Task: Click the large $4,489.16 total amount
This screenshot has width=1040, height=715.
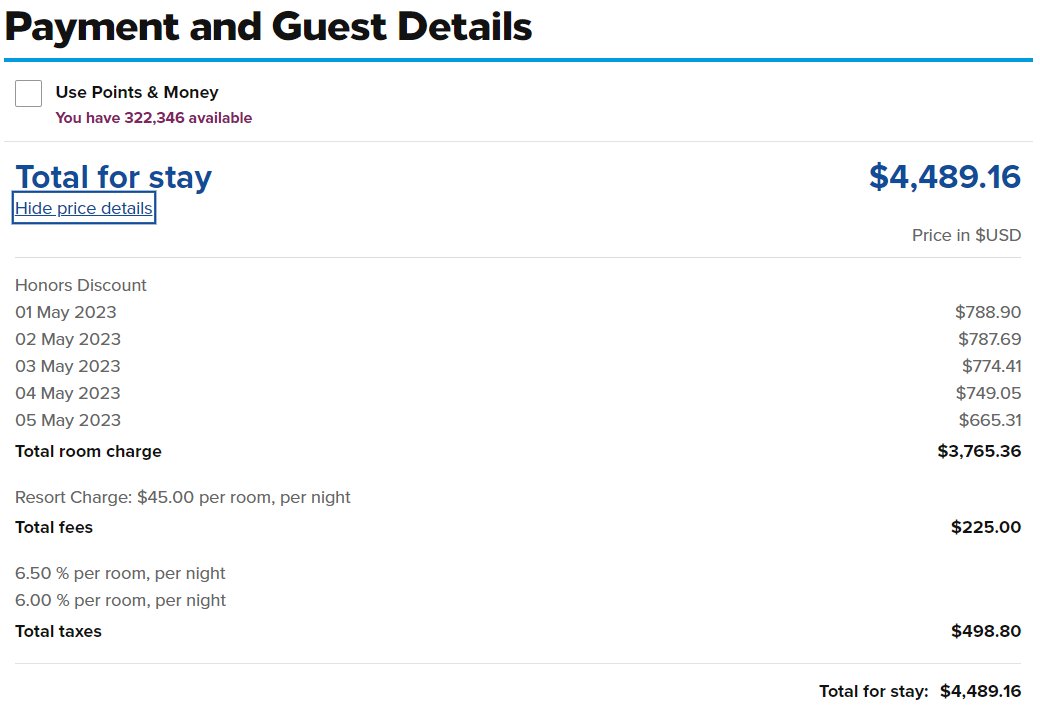Action: (x=944, y=177)
